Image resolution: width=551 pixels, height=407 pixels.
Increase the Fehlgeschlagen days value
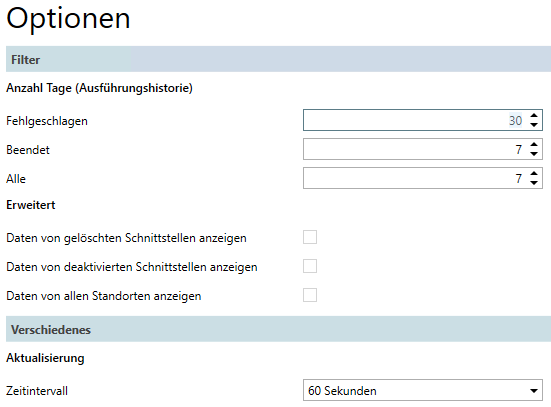coord(534,116)
